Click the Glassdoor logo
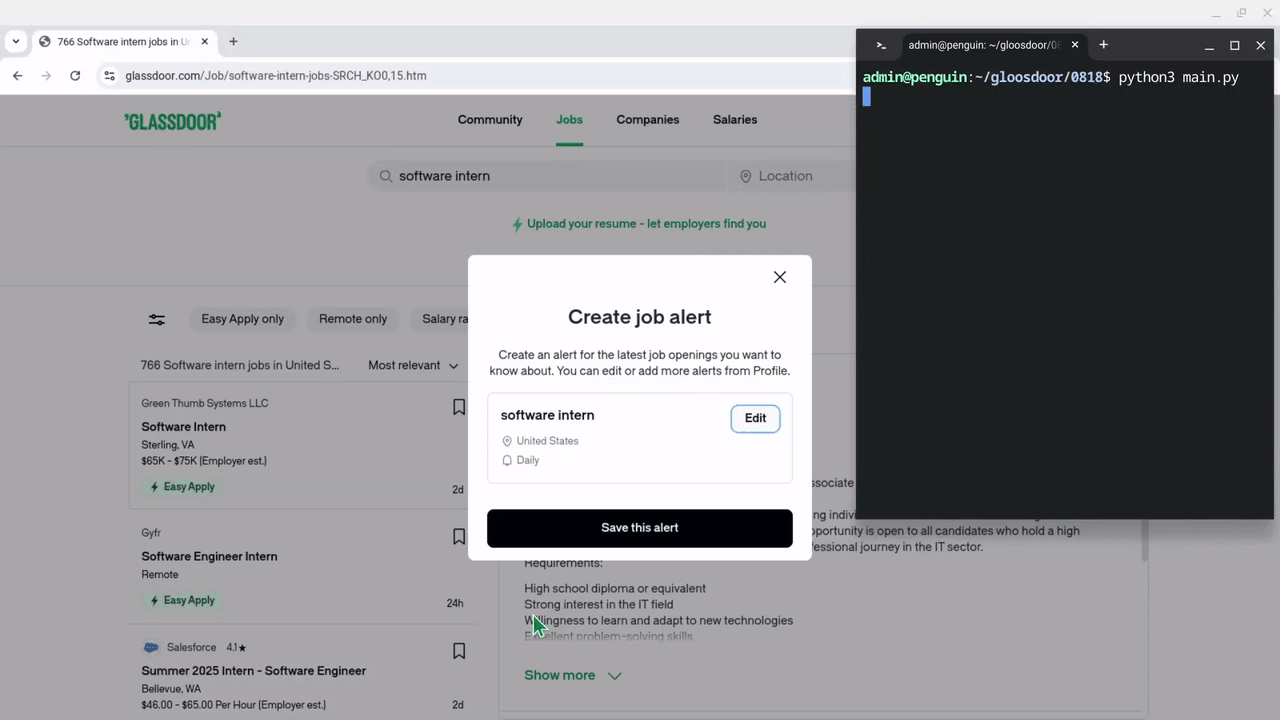 [172, 121]
